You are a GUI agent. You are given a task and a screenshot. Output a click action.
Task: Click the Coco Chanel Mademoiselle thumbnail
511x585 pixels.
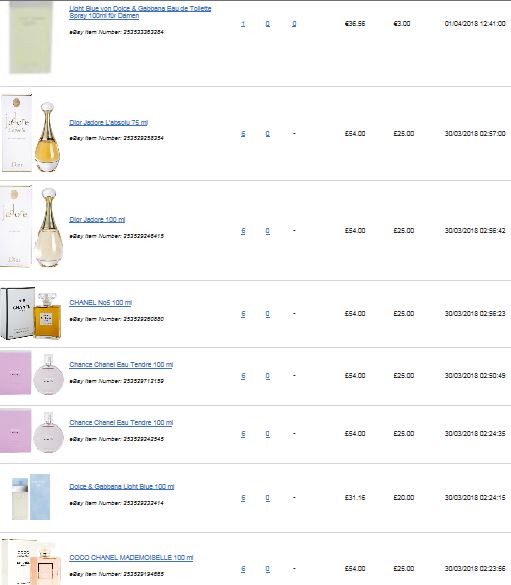pyautogui.click(x=31, y=562)
